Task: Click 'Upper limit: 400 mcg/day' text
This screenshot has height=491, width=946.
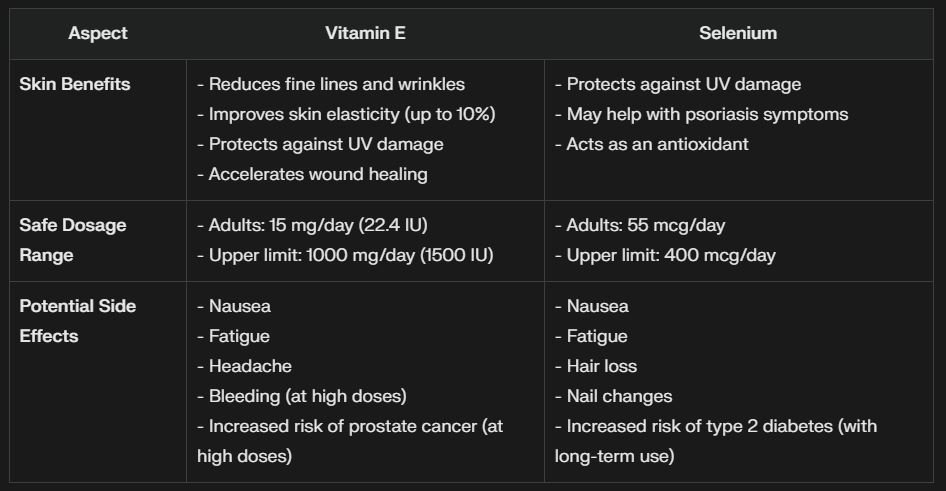Action: tap(665, 255)
